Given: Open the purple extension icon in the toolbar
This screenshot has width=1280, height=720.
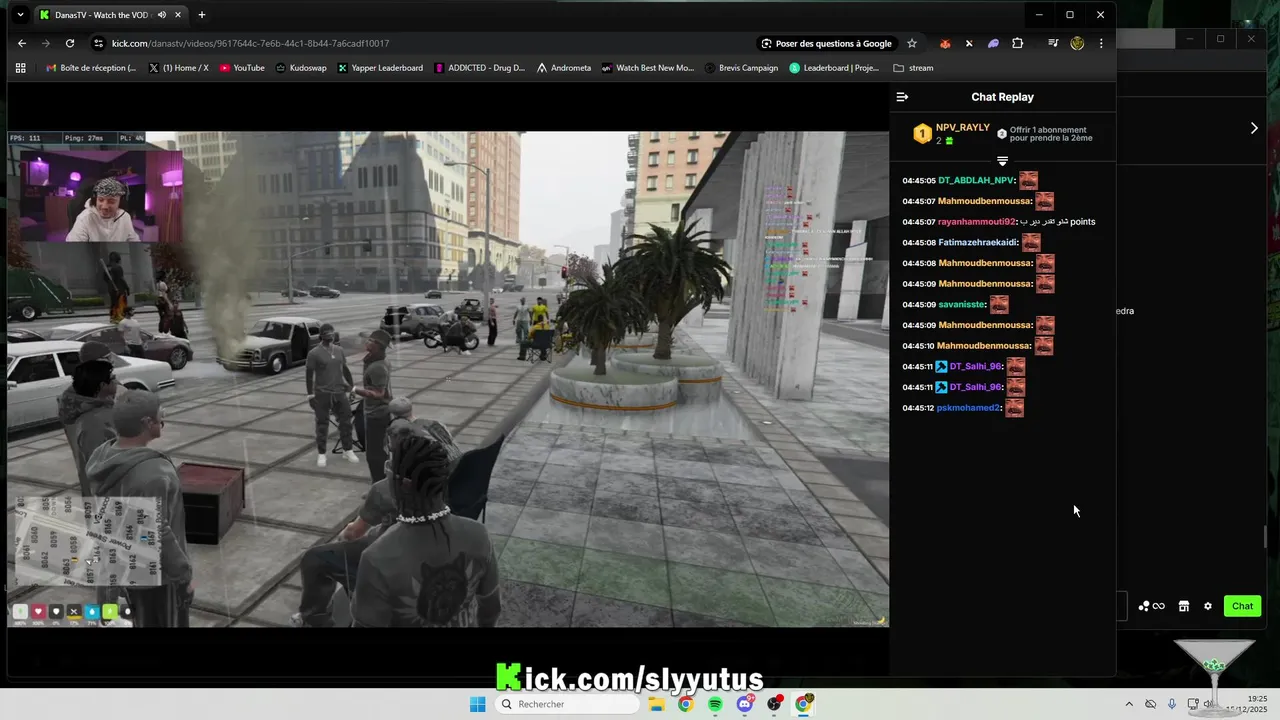Looking at the screenshot, I should [x=993, y=43].
